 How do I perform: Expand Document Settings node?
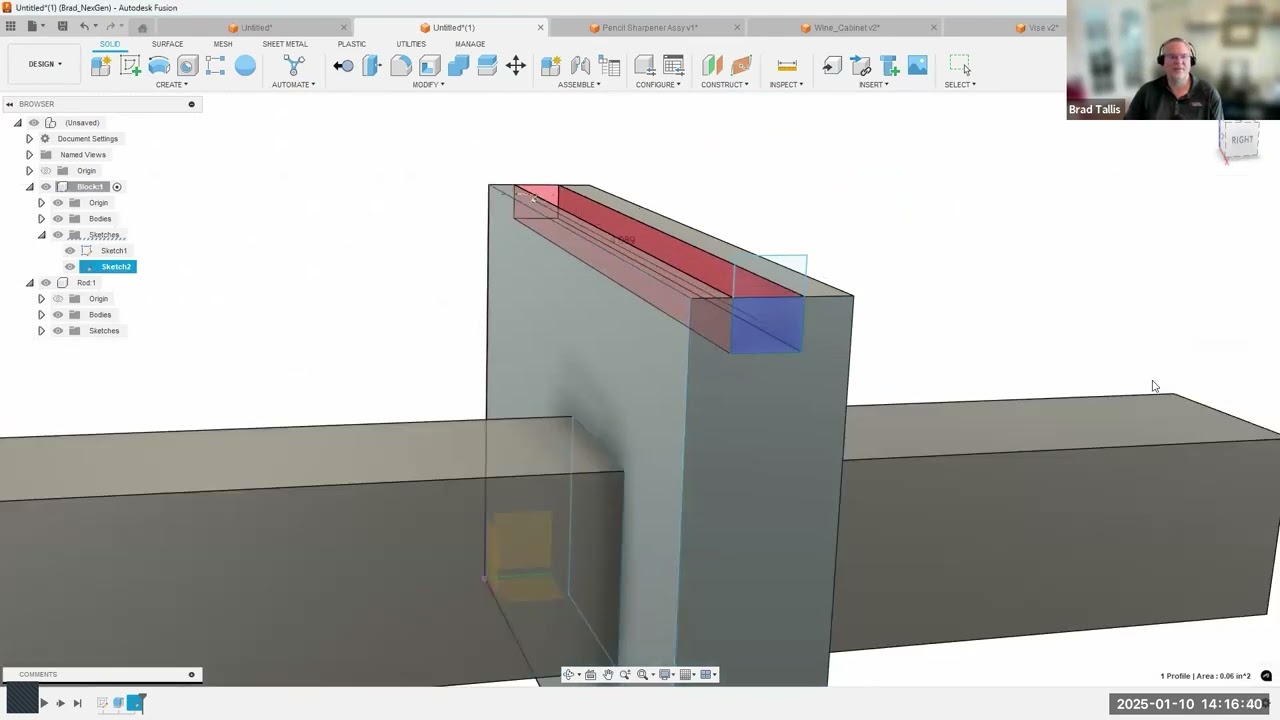pos(29,139)
